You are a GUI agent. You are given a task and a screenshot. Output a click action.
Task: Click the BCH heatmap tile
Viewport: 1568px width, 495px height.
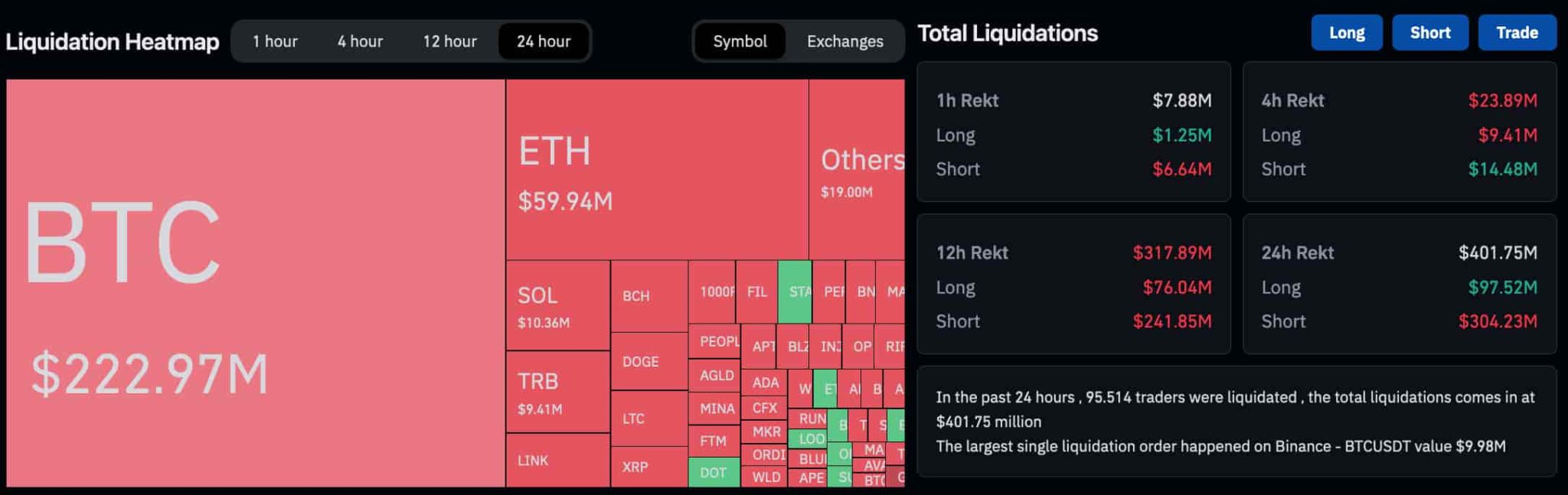point(648,296)
